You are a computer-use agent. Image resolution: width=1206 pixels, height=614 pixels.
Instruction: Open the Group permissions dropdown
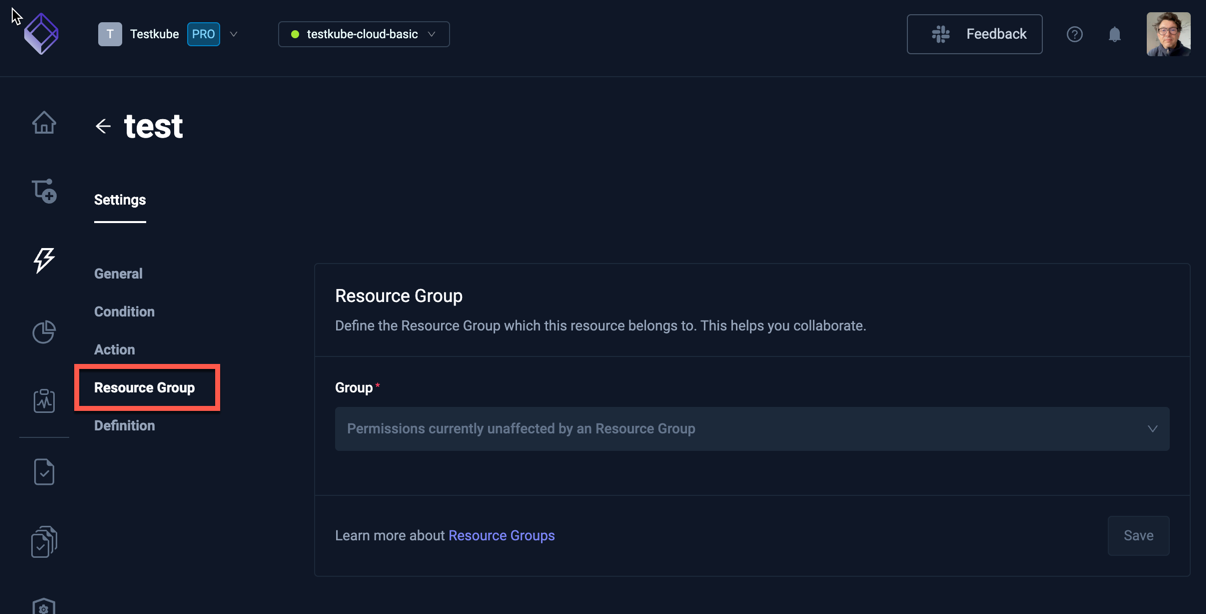752,428
